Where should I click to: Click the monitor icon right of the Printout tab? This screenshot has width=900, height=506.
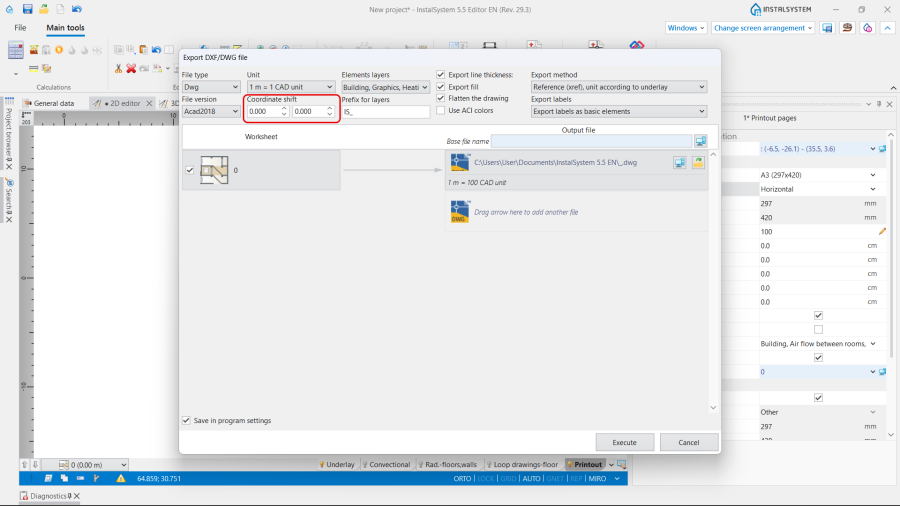621,465
